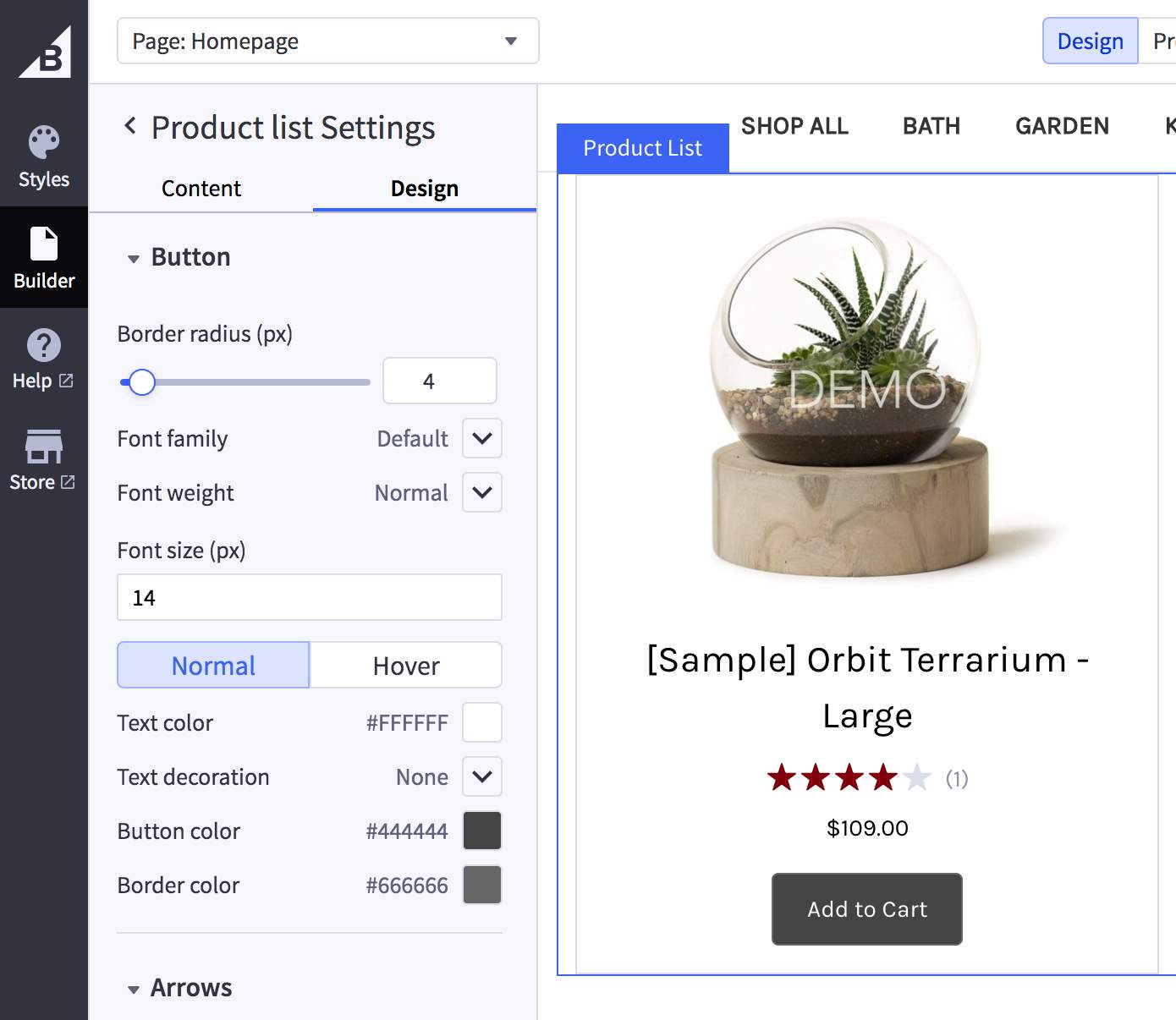Open the Page: Homepage dropdown

[327, 41]
